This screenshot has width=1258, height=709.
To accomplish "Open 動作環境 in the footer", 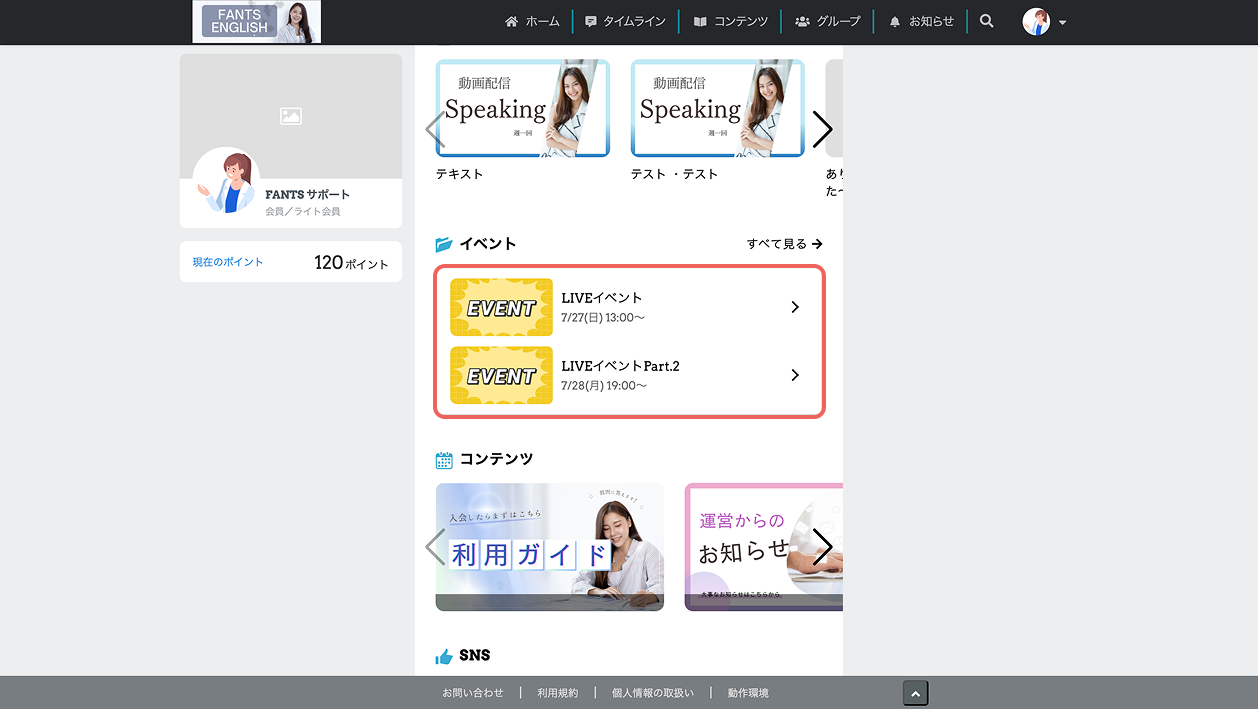I will (748, 693).
